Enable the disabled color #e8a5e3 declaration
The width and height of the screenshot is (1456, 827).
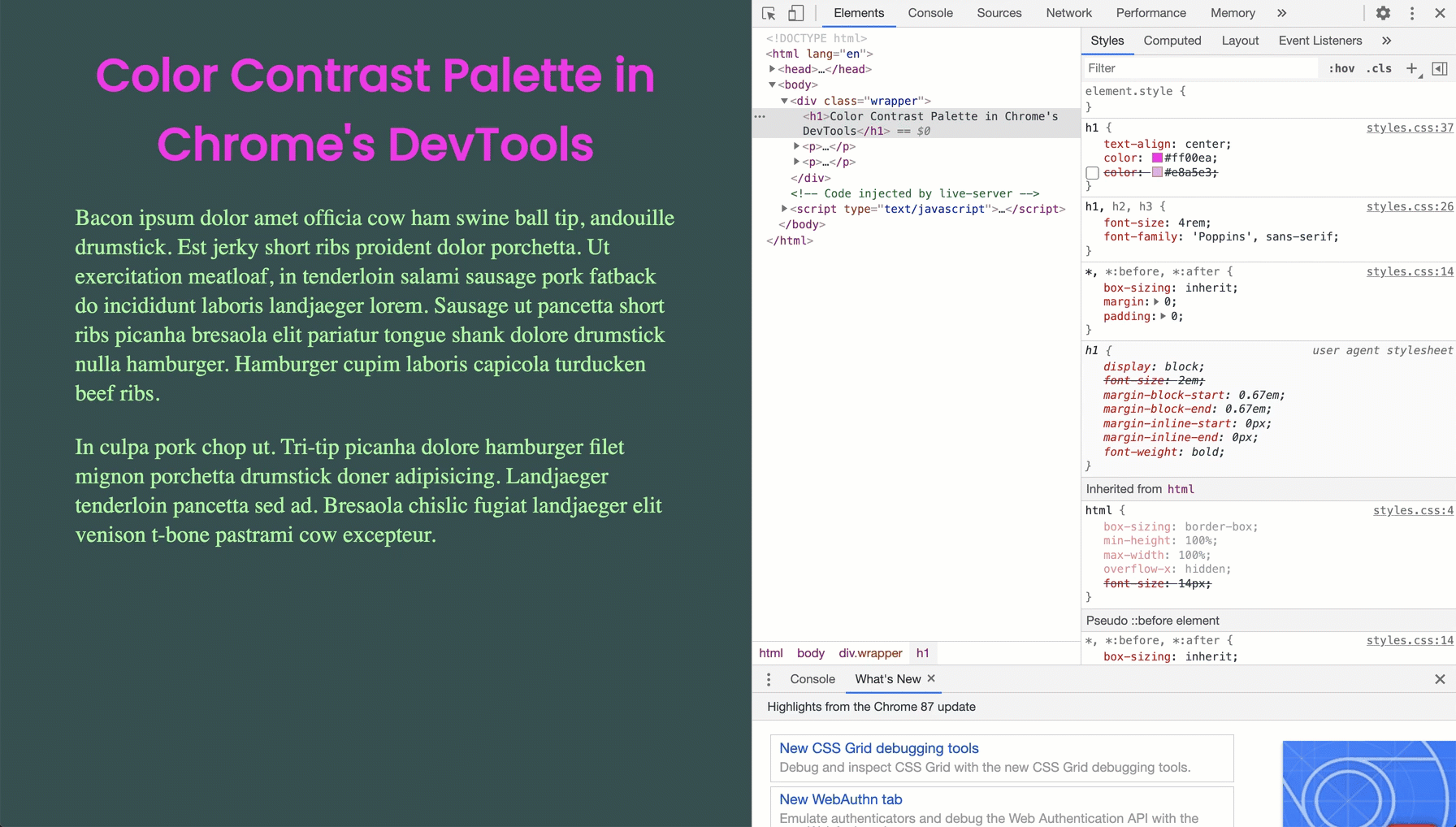coord(1092,173)
